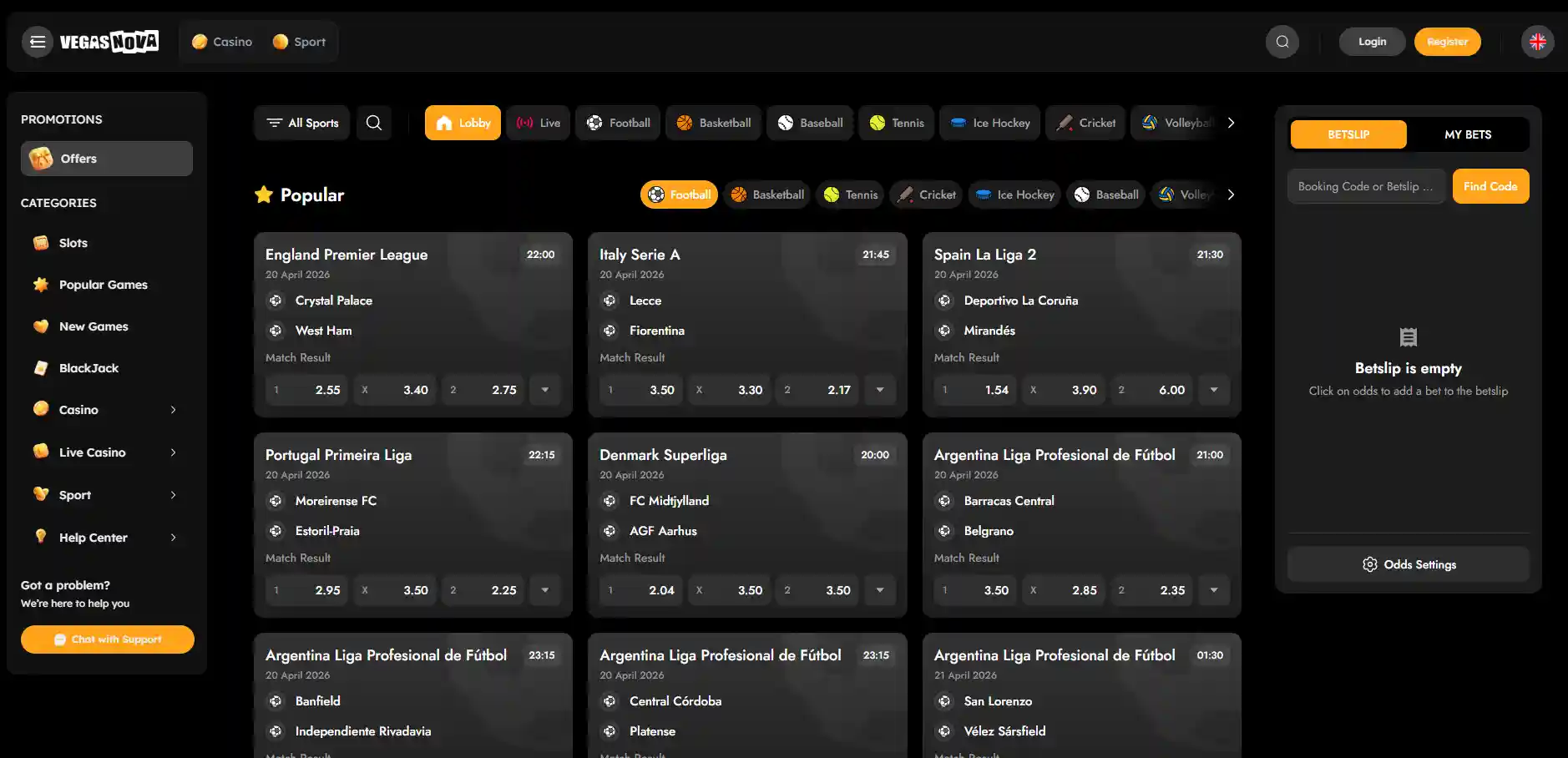Switch to the BETSLIP tab
This screenshot has height=758, width=1568.
(1348, 134)
